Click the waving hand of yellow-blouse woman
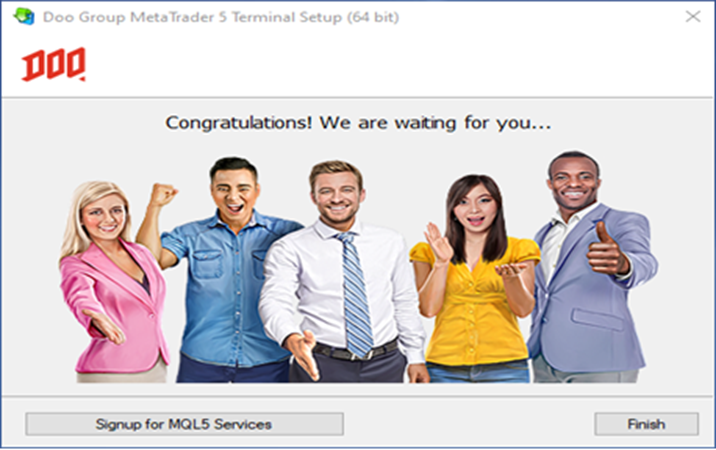The height and width of the screenshot is (450, 716). (437, 243)
